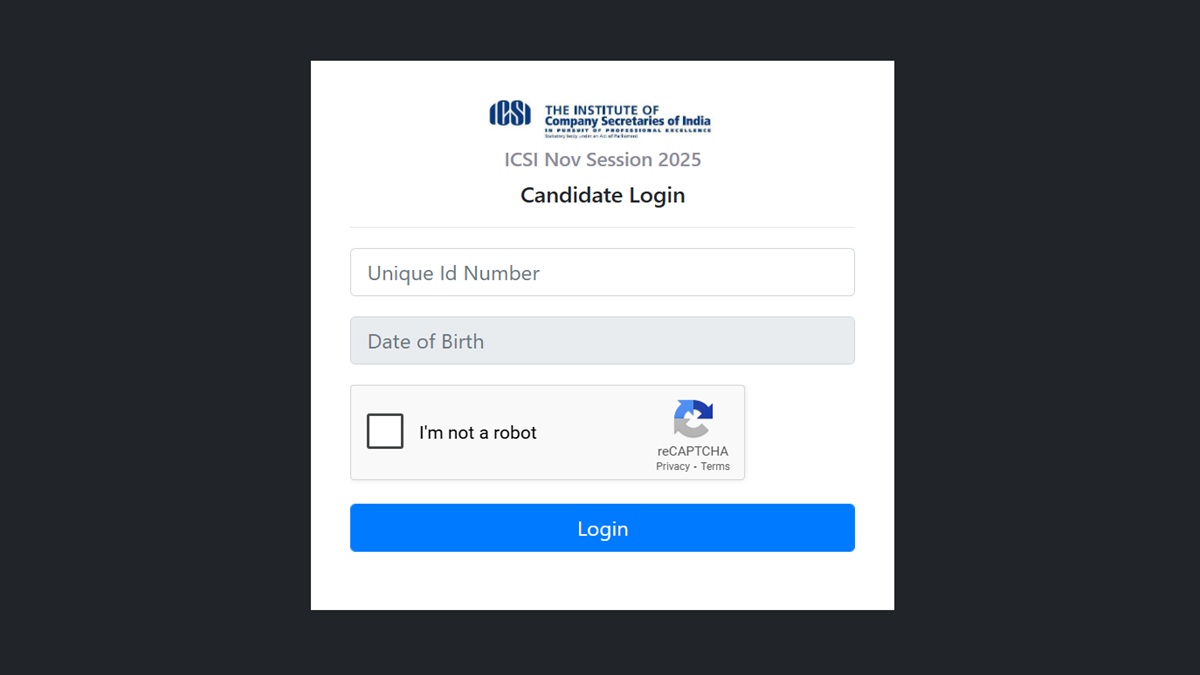This screenshot has width=1200, height=675.
Task: Click the divider line under Candidate Login
Action: click(602, 228)
